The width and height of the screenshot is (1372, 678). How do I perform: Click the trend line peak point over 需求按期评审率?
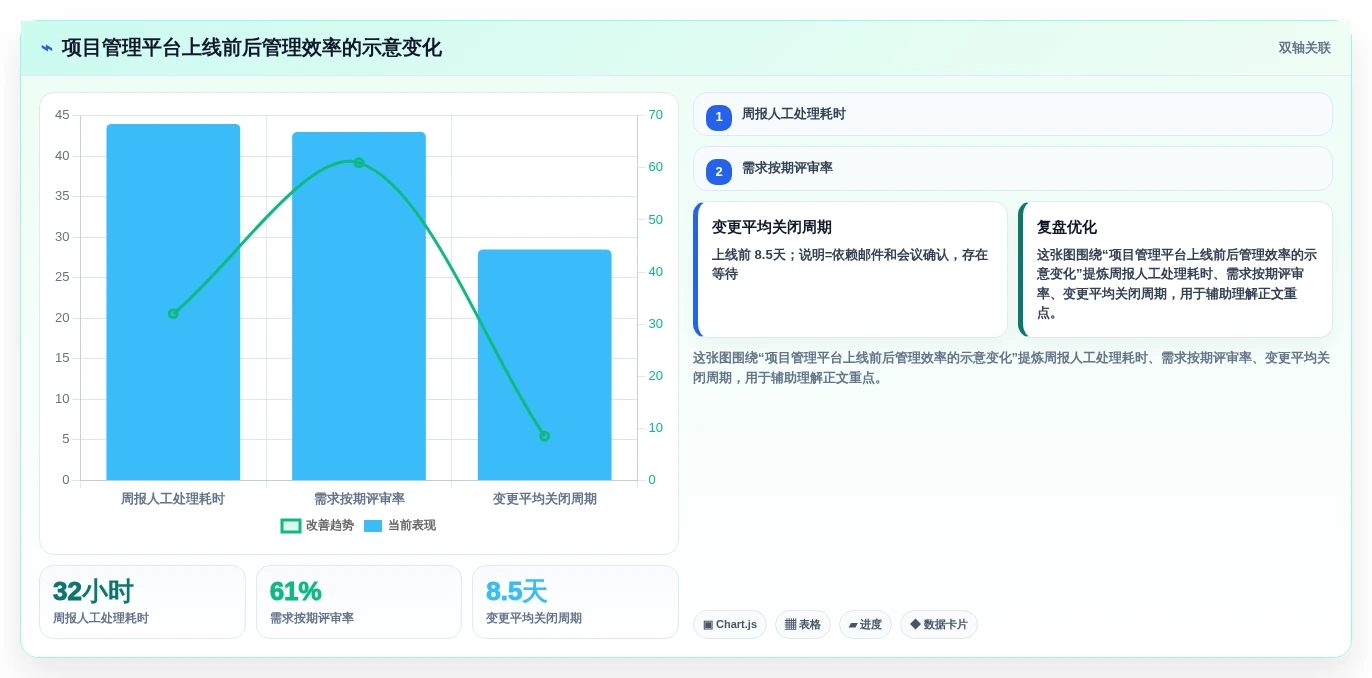click(x=359, y=162)
